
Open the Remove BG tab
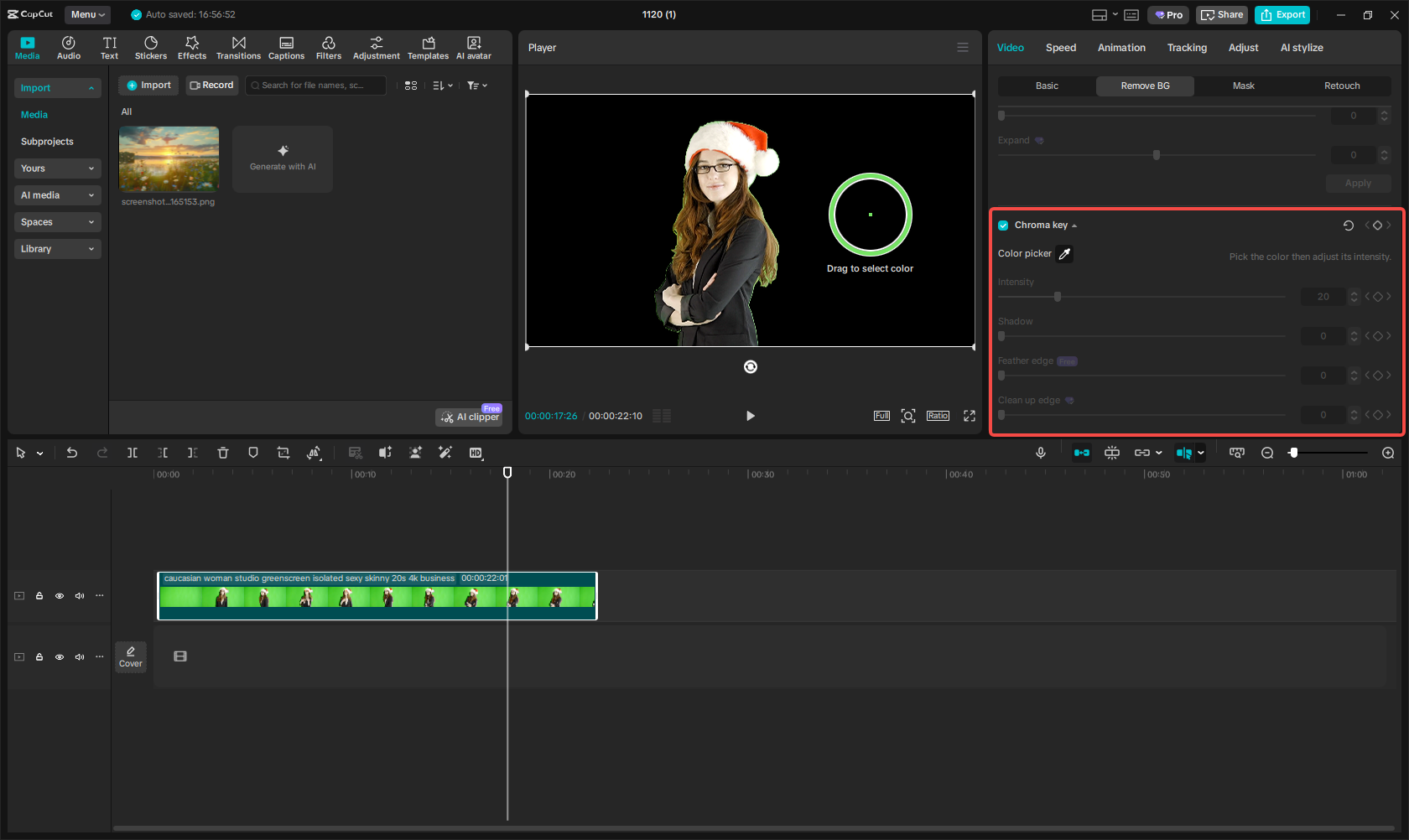pos(1145,86)
